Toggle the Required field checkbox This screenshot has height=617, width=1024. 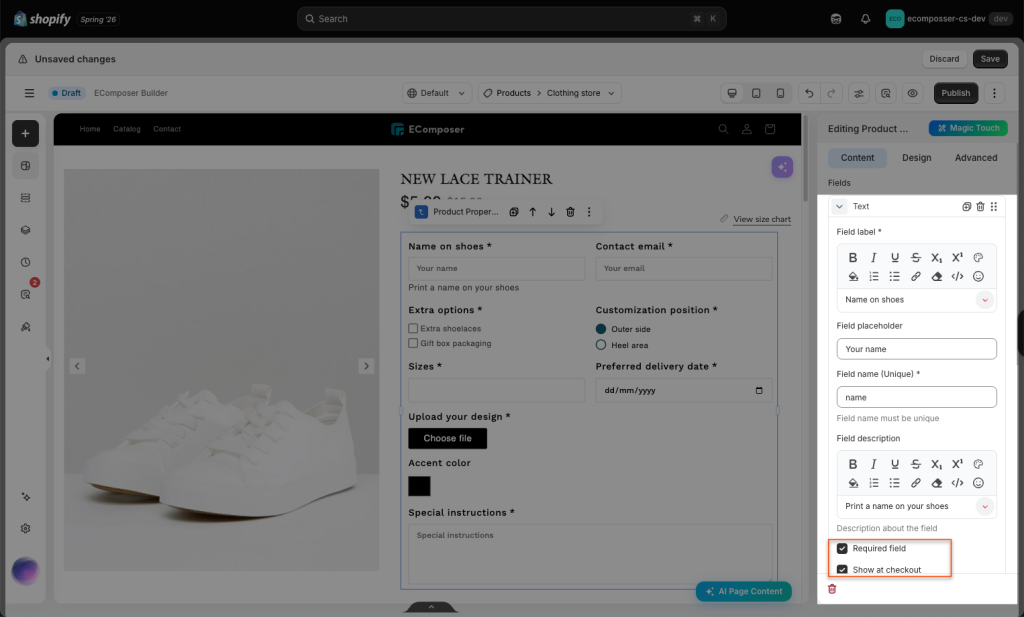(842, 548)
